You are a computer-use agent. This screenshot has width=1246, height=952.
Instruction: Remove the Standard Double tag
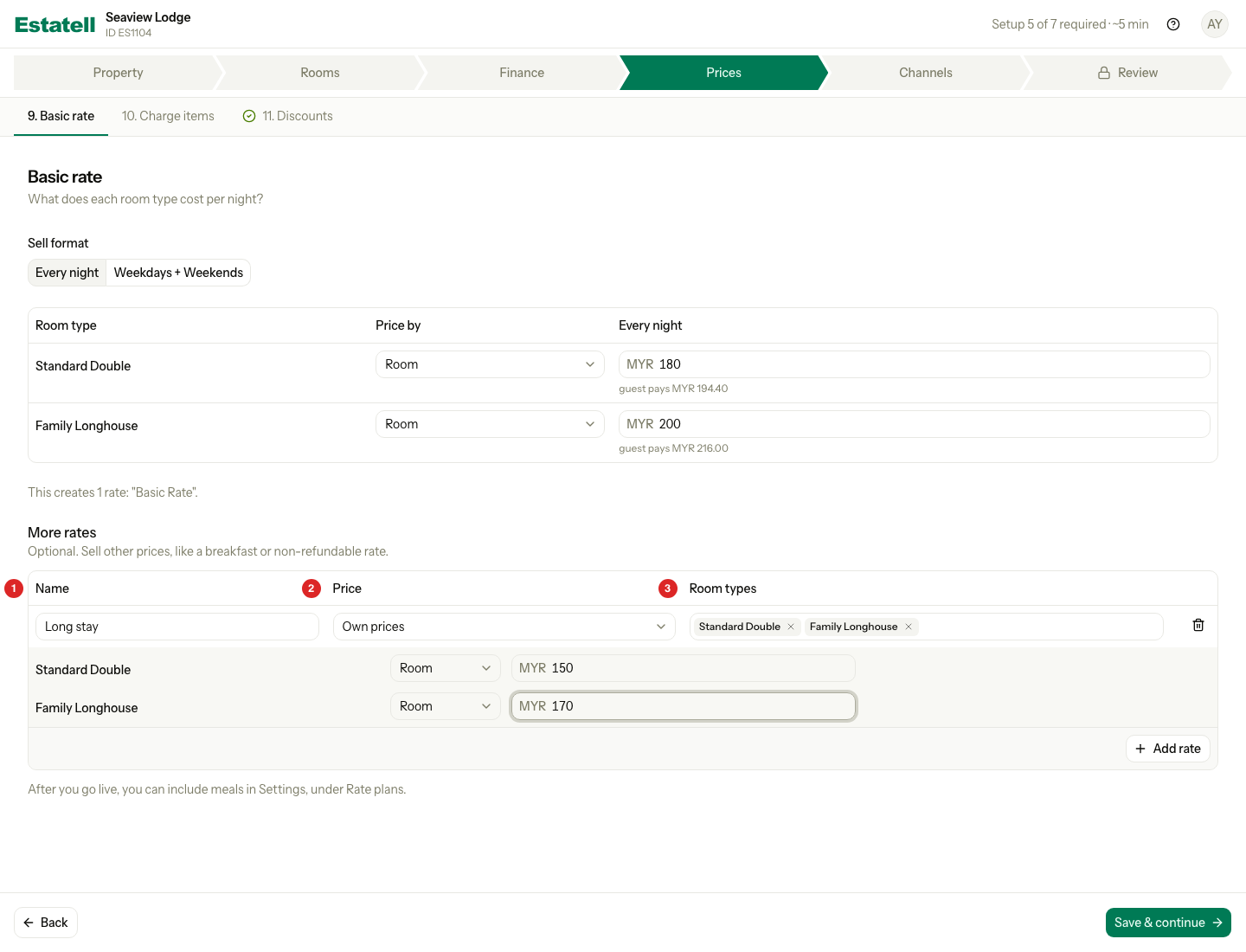791,627
